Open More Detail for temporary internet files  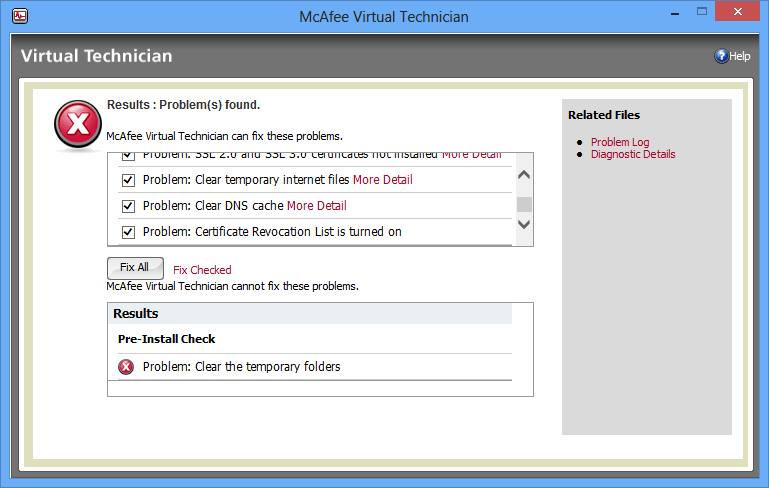point(383,180)
